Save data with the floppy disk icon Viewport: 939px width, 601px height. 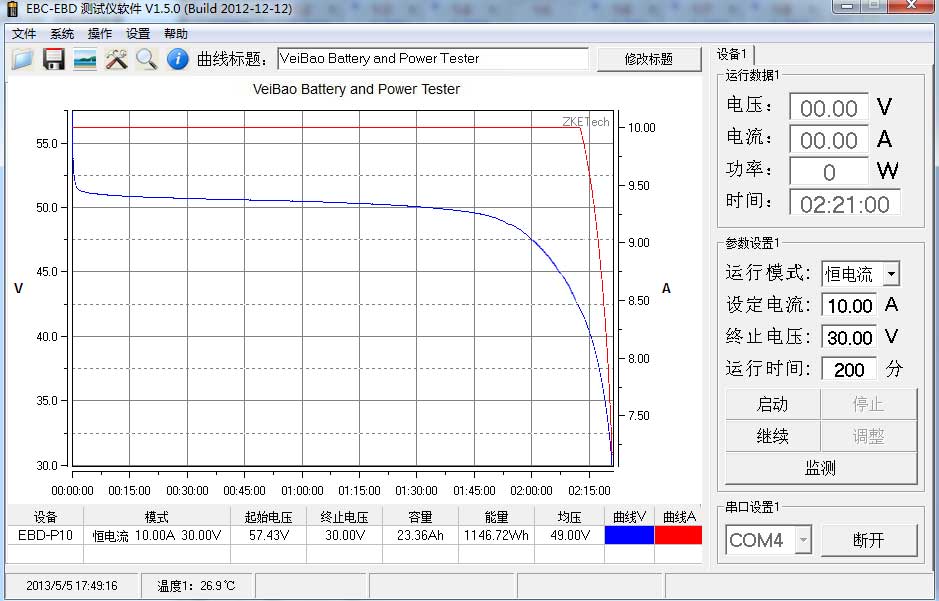[54, 59]
